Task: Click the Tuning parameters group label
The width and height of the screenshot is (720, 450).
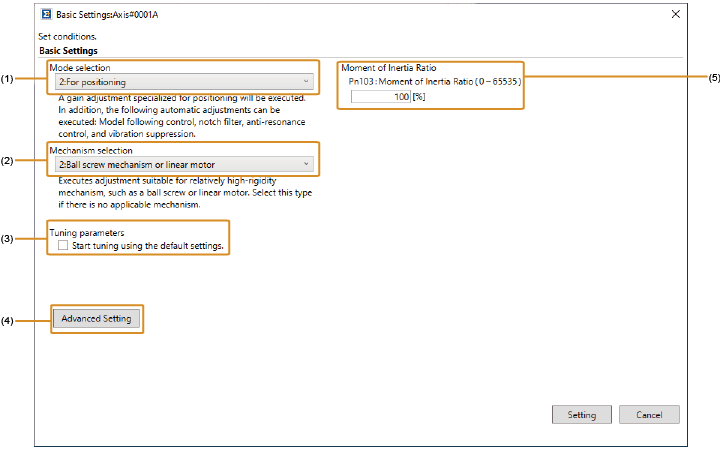Action: [x=87, y=233]
